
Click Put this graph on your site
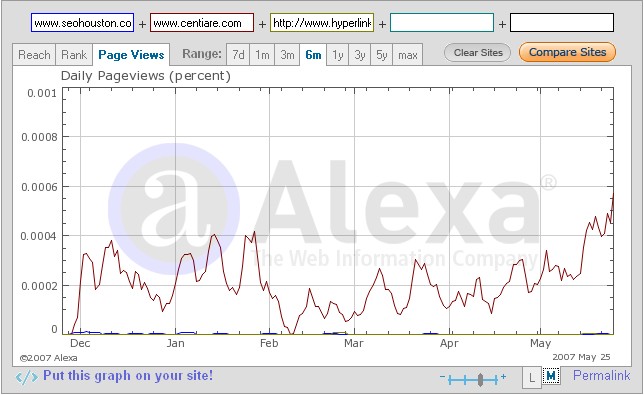pyautogui.click(x=128, y=376)
